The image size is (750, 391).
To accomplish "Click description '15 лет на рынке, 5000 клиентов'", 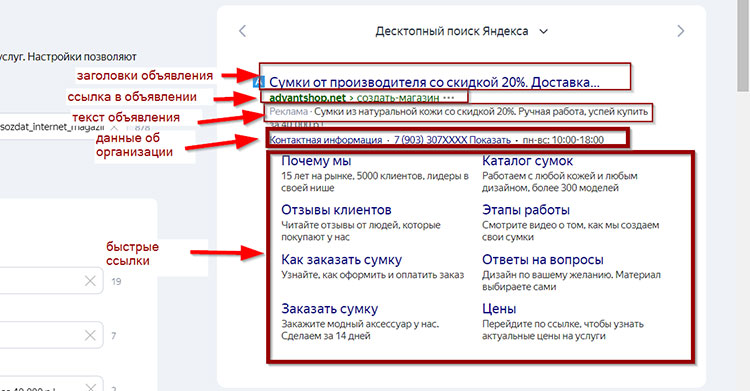I will pyautogui.click(x=375, y=182).
